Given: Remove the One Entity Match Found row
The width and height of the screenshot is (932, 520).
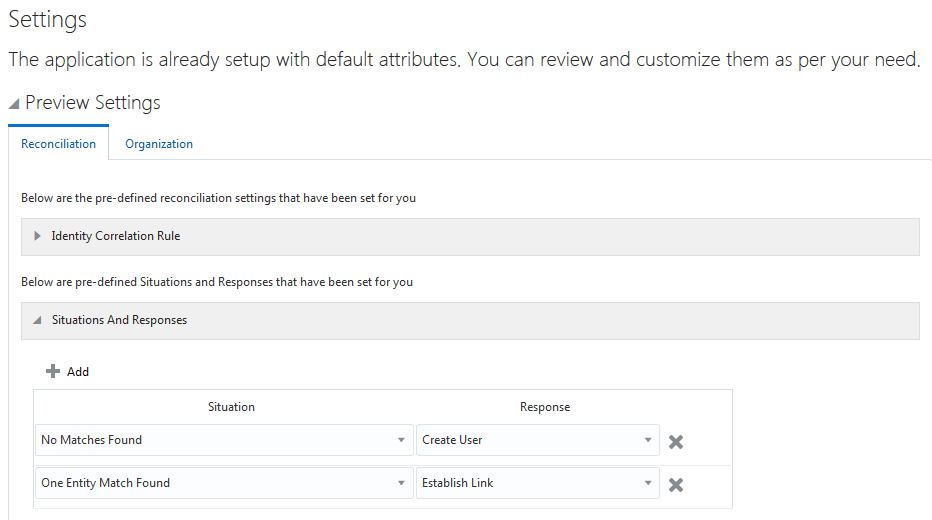Looking at the screenshot, I should click(676, 484).
